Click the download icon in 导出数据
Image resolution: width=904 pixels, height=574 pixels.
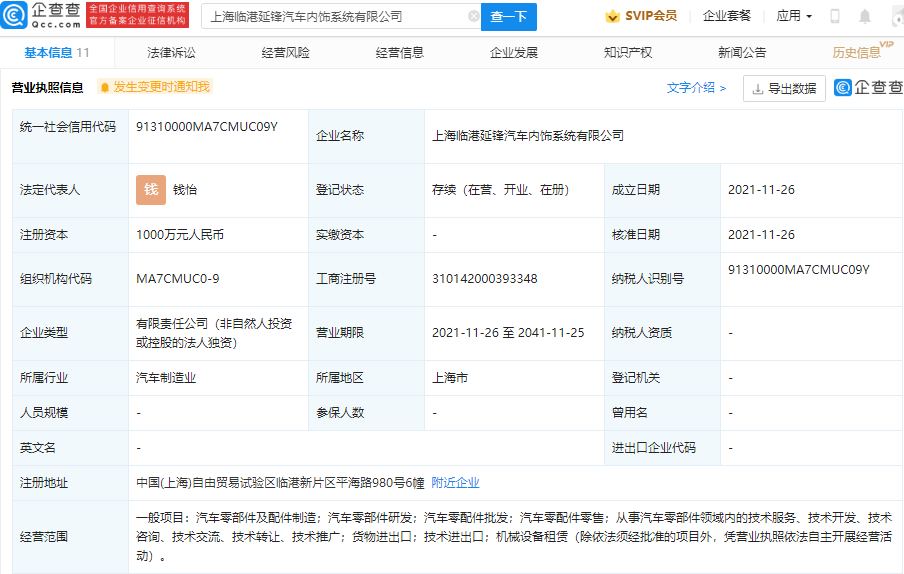pyautogui.click(x=758, y=89)
